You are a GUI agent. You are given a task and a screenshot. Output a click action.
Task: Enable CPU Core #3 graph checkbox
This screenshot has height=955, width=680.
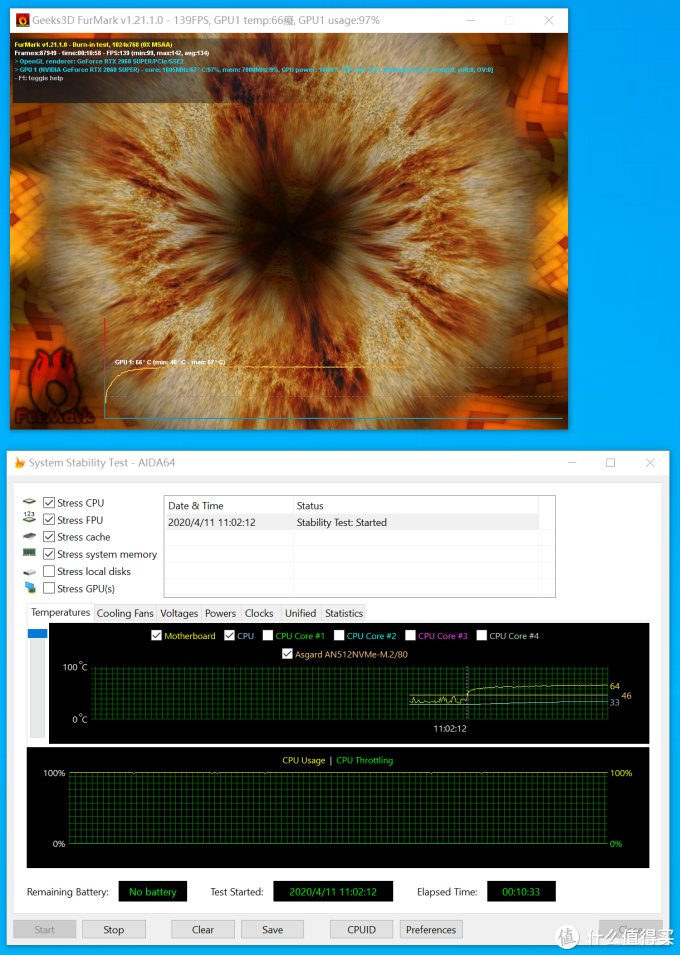410,636
